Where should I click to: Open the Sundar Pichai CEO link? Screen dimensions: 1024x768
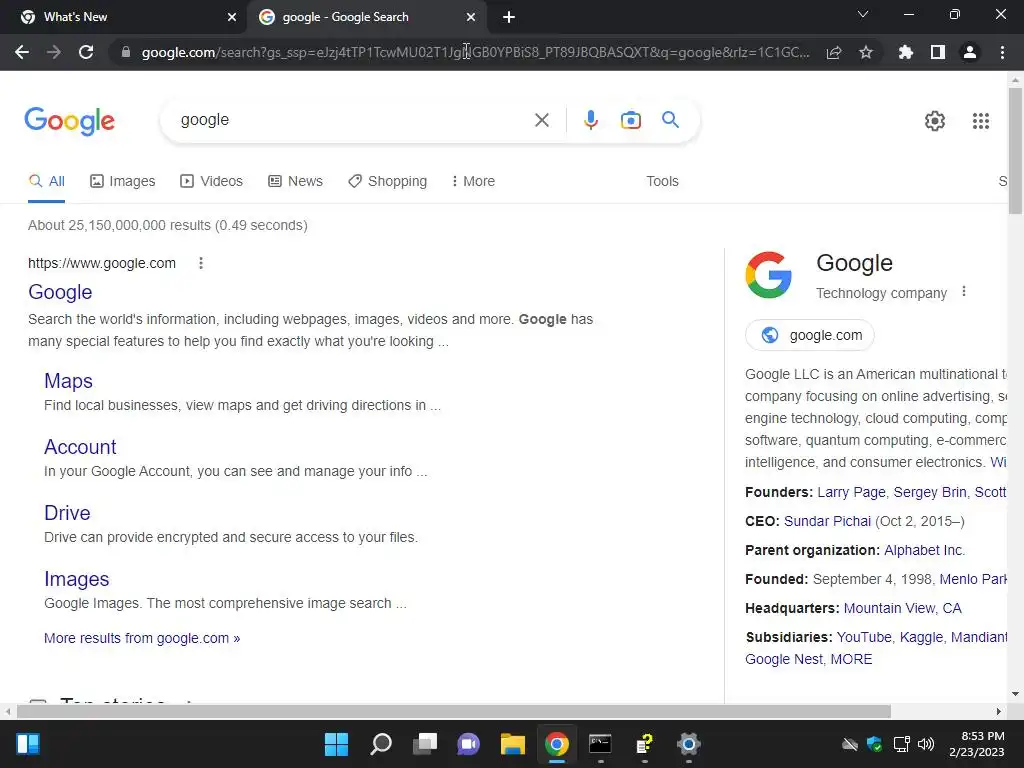(x=827, y=521)
